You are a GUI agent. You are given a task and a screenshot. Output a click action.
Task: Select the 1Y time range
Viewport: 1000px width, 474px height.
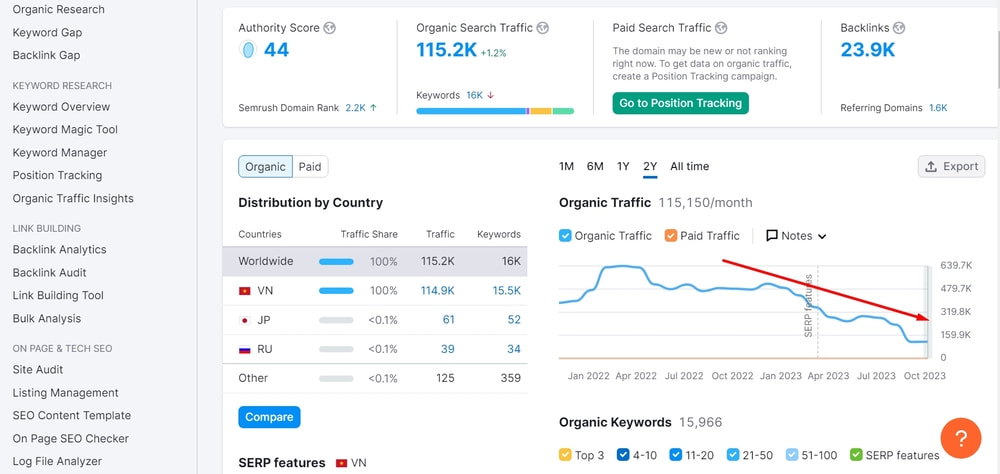(623, 167)
